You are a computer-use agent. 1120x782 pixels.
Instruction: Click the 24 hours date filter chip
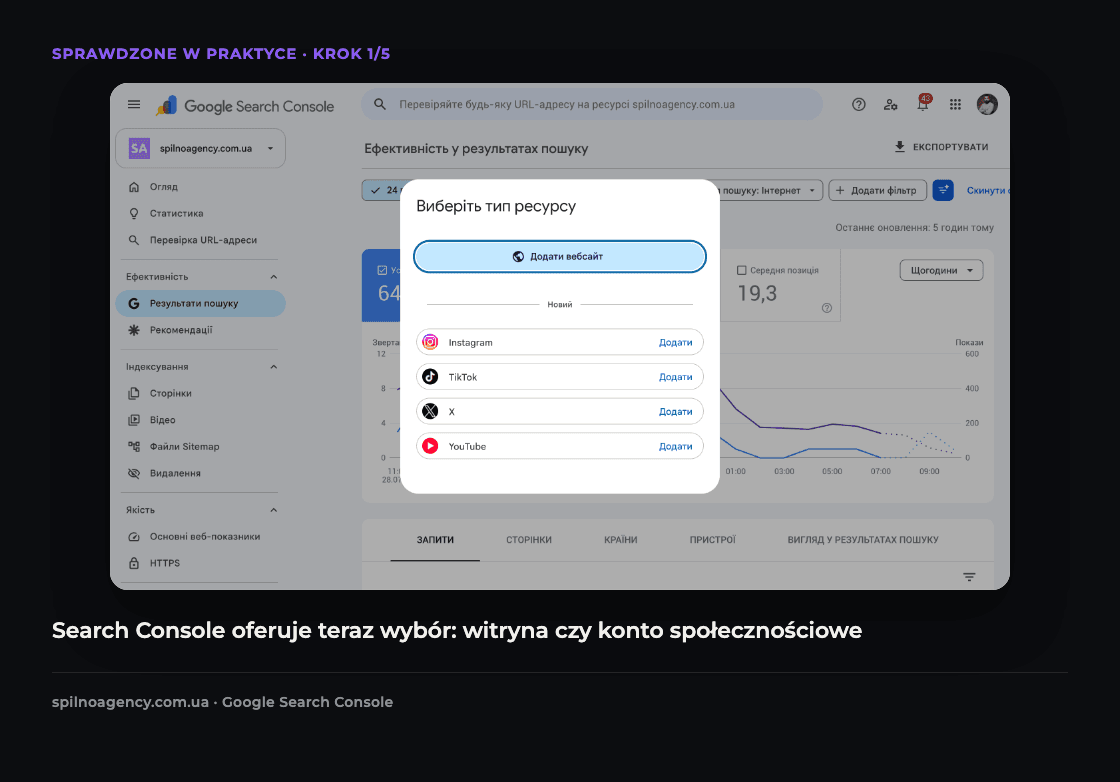coord(381,190)
